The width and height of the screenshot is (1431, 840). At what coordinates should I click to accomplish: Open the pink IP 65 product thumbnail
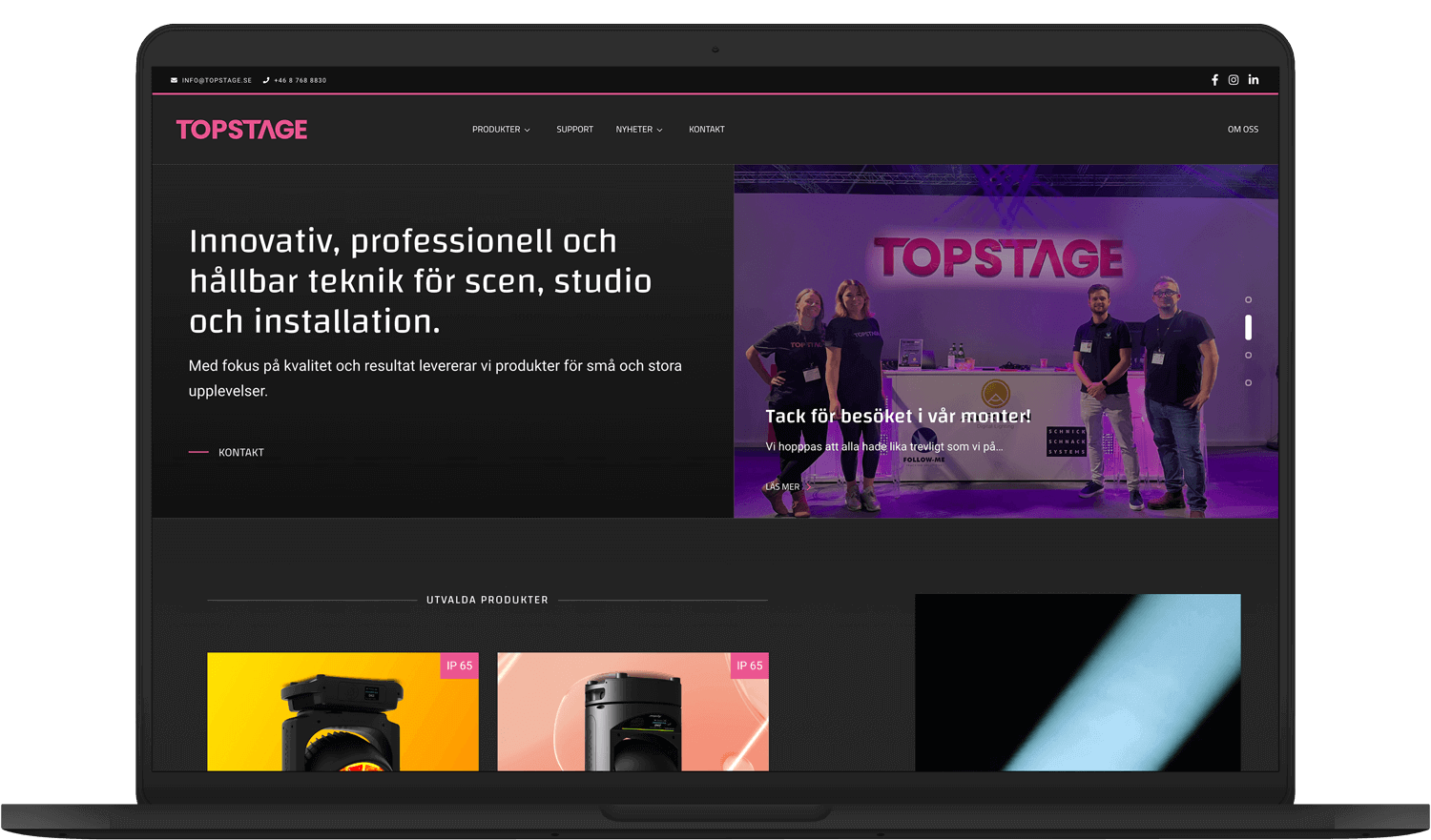pyautogui.click(x=633, y=711)
